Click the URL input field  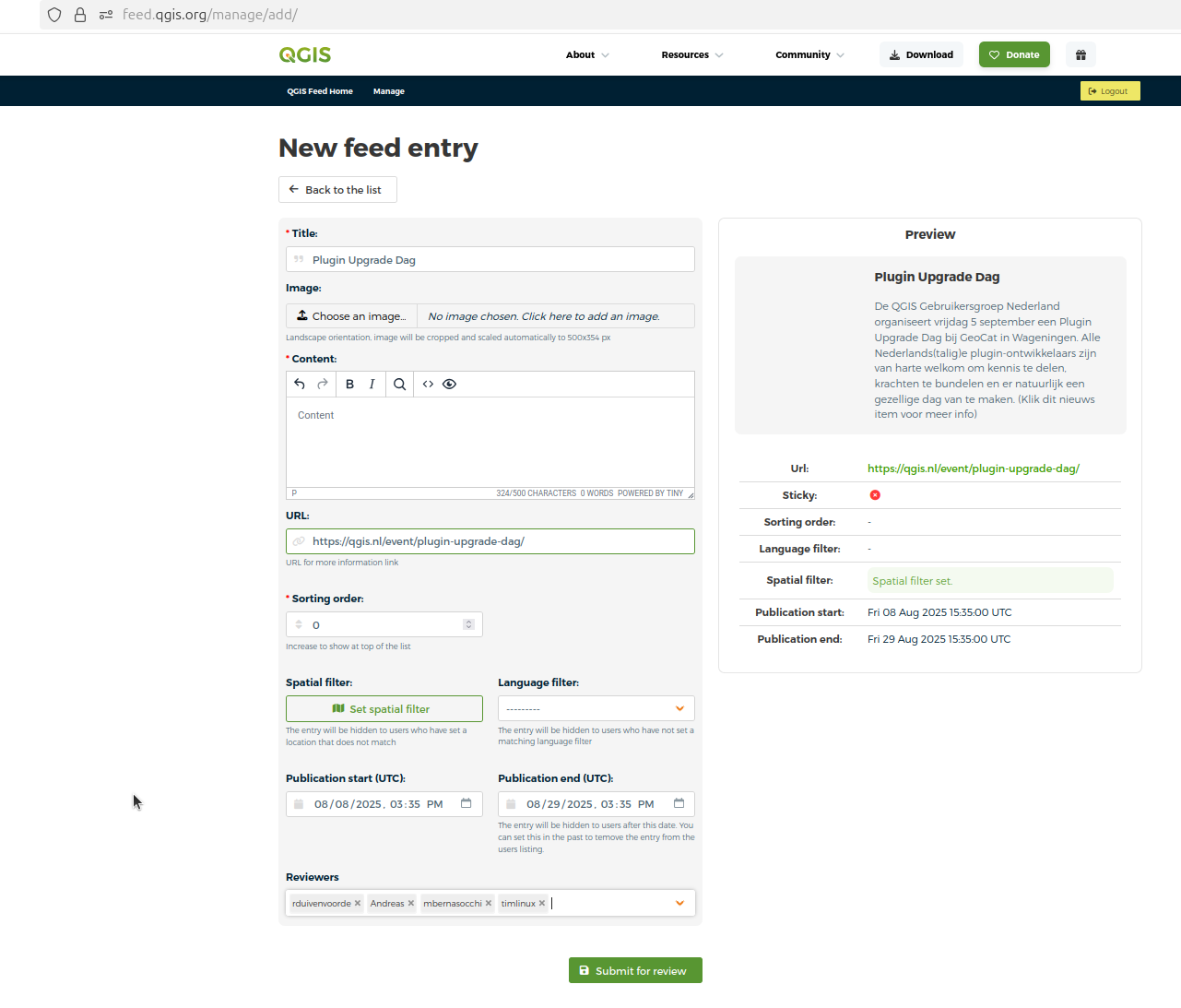pyautogui.click(x=490, y=541)
